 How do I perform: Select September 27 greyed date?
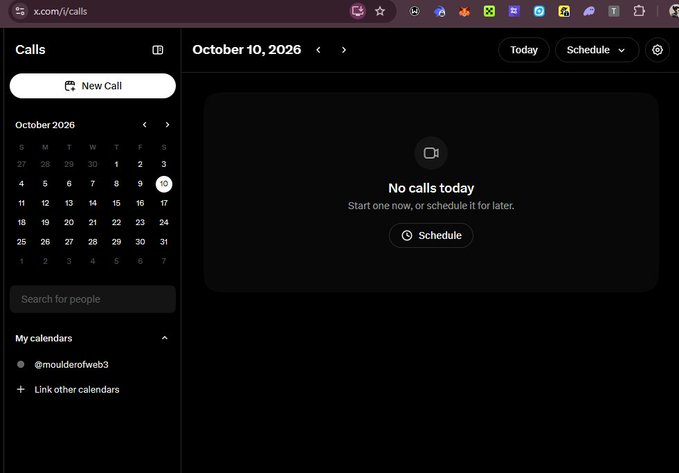pos(21,164)
